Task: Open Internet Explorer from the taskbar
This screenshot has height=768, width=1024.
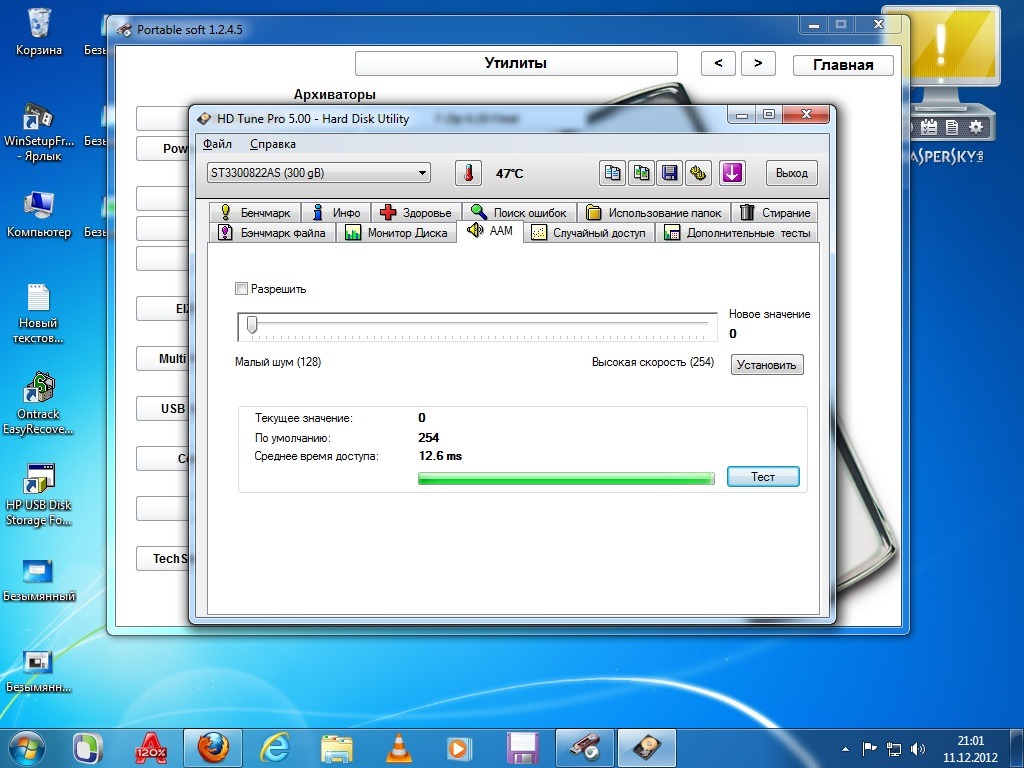Action: click(275, 748)
